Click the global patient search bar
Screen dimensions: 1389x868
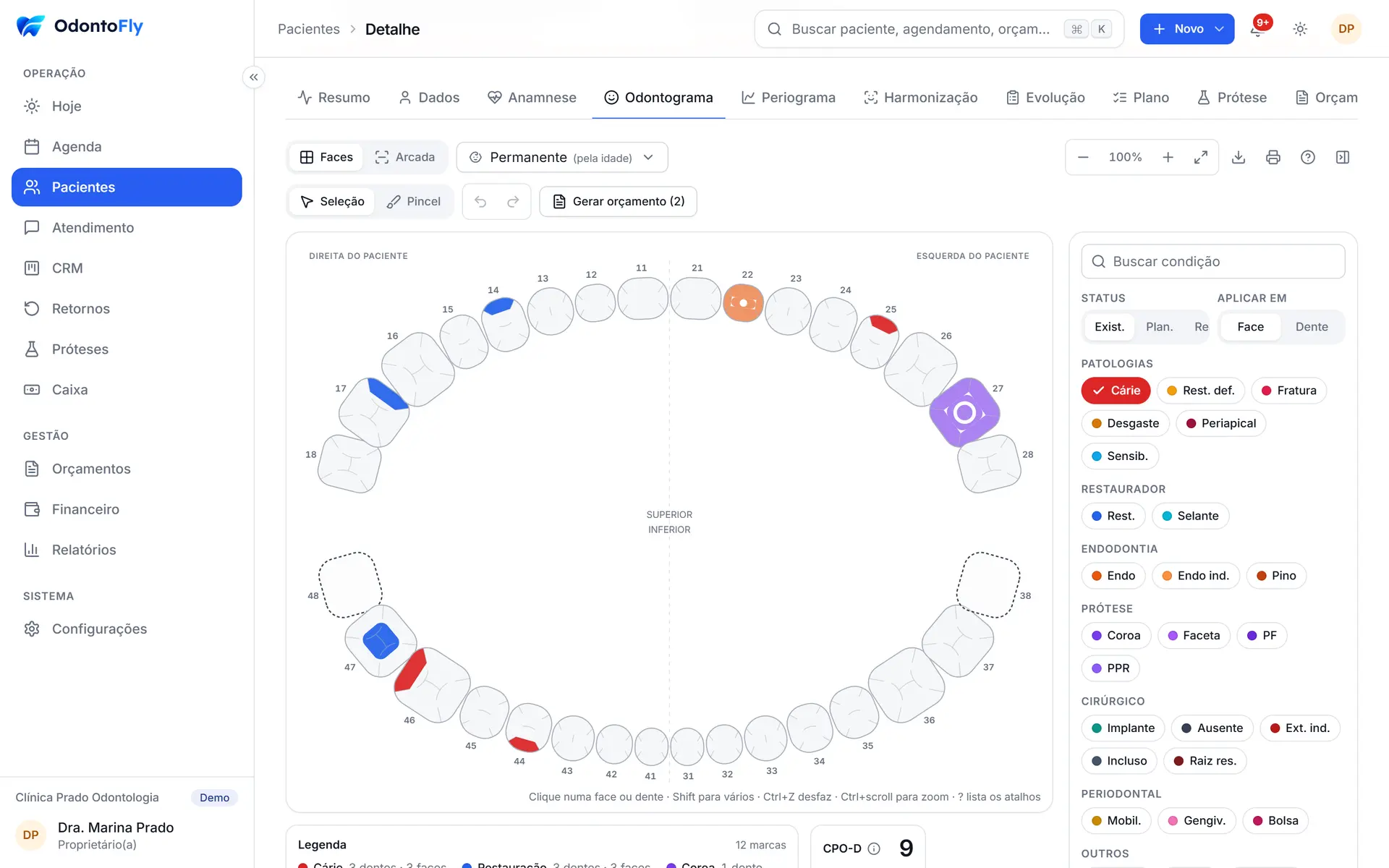point(939,29)
